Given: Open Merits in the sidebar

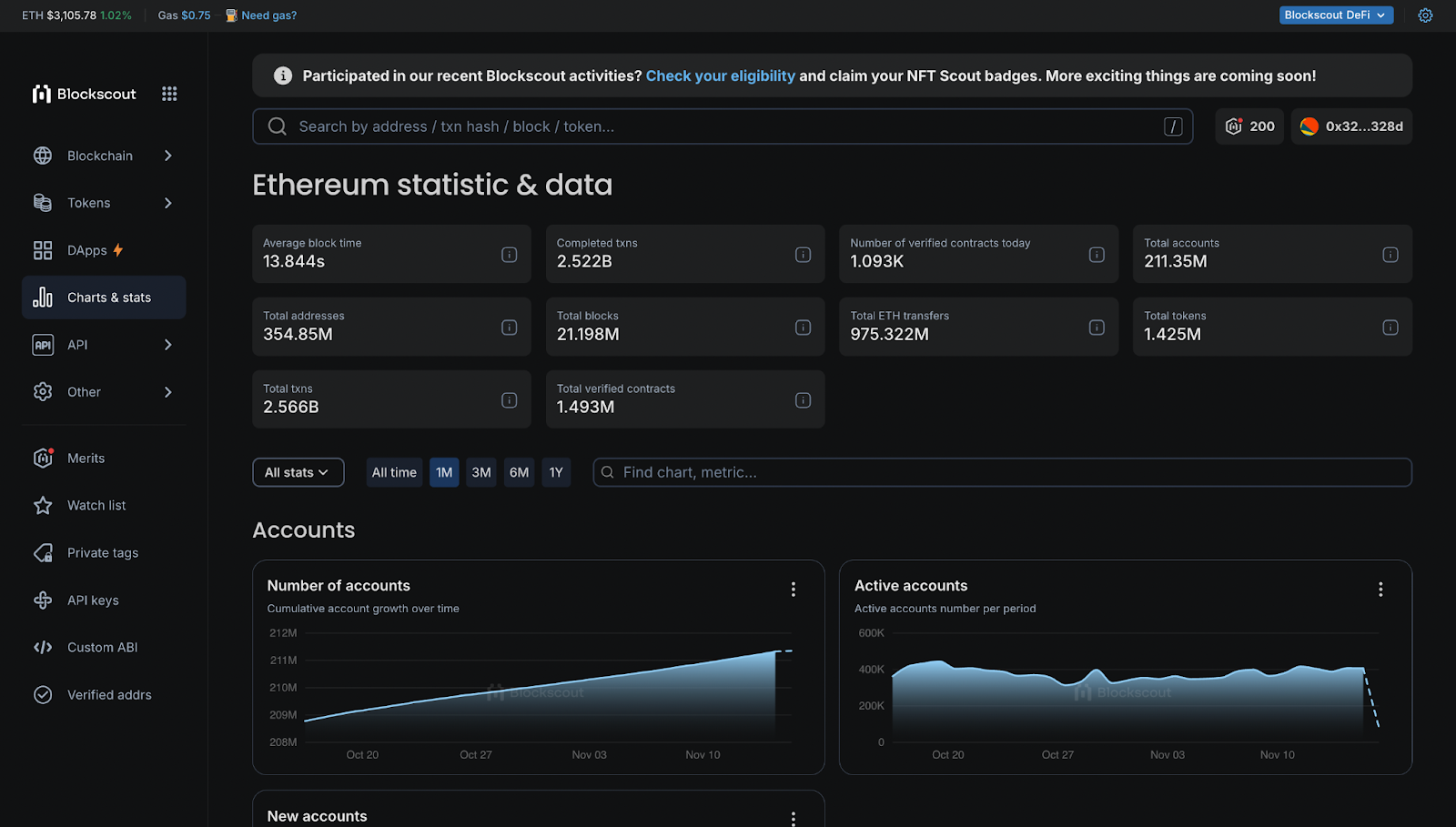Looking at the screenshot, I should [x=104, y=459].
